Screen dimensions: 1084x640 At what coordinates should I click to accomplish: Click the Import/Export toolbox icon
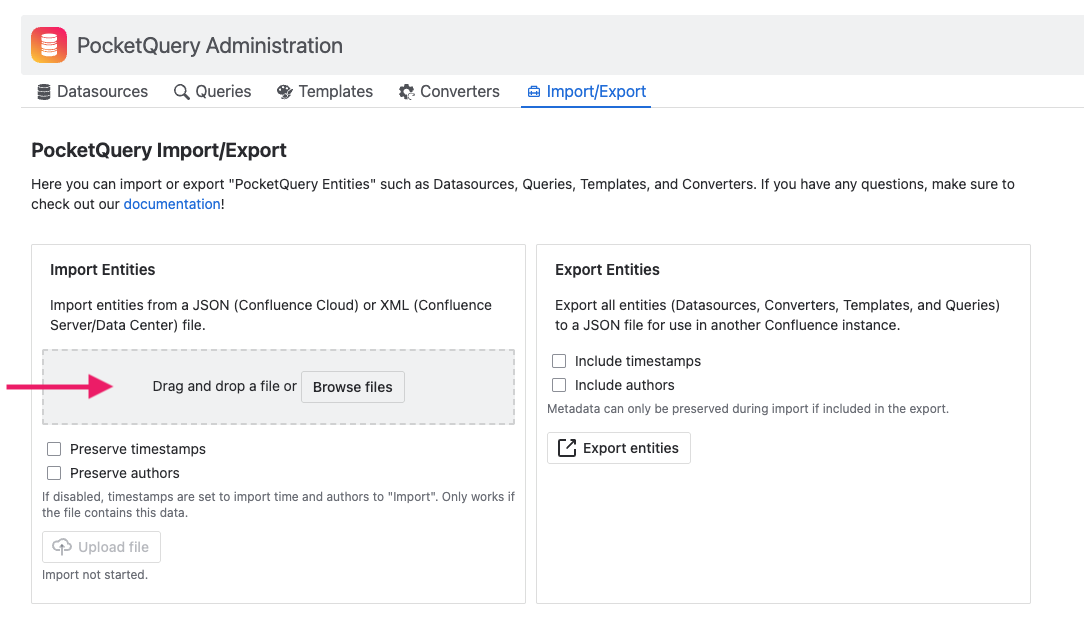tap(534, 92)
